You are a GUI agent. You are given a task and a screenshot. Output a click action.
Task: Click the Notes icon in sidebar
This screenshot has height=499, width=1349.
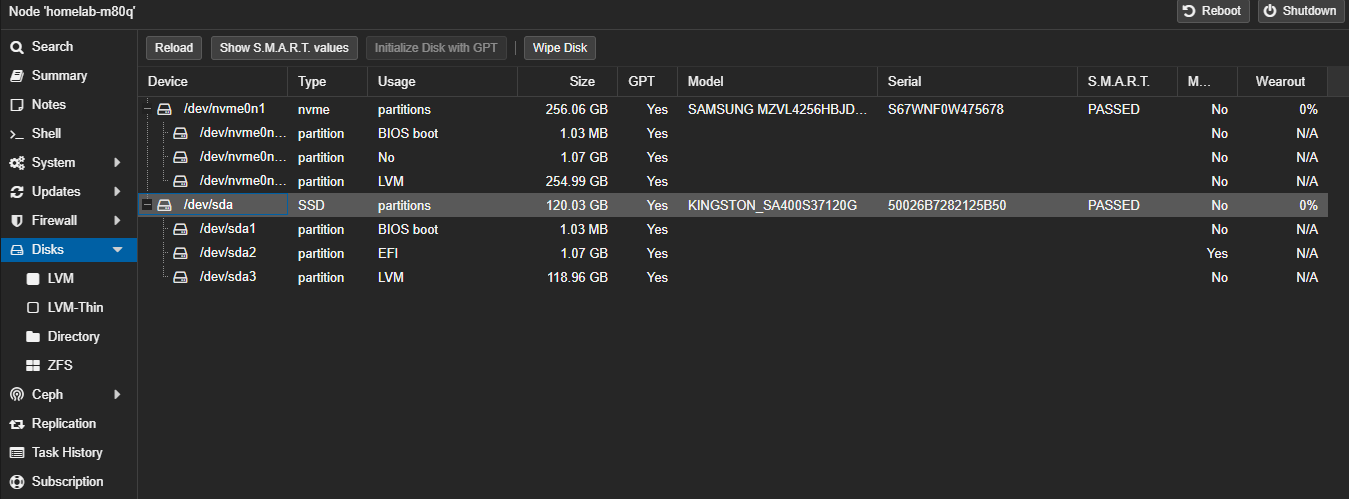[x=17, y=105]
